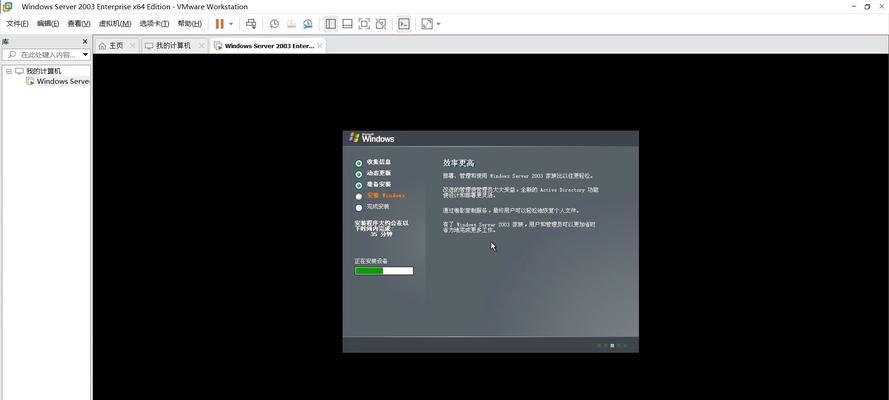Screen dimensions: 889x400
Task: Send Ctrl+Alt+Del to the virtual machine
Action: click(251, 24)
